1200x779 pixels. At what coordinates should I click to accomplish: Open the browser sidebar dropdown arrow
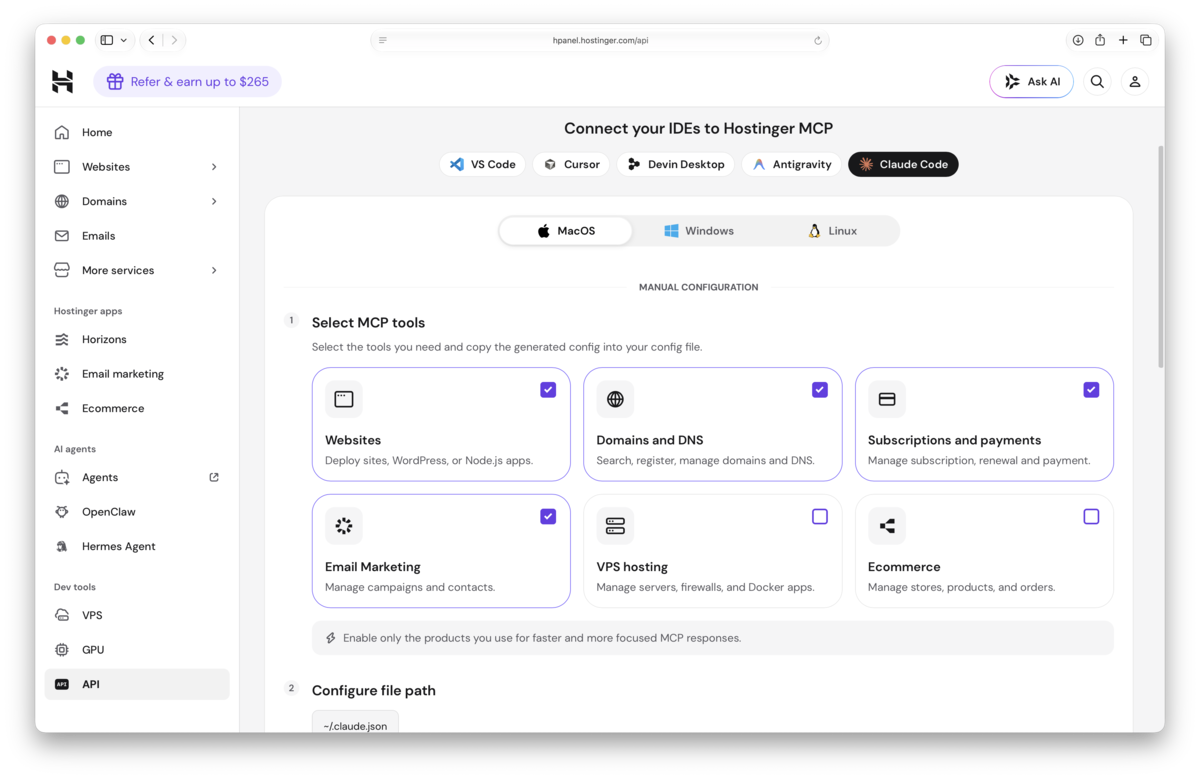coord(124,40)
